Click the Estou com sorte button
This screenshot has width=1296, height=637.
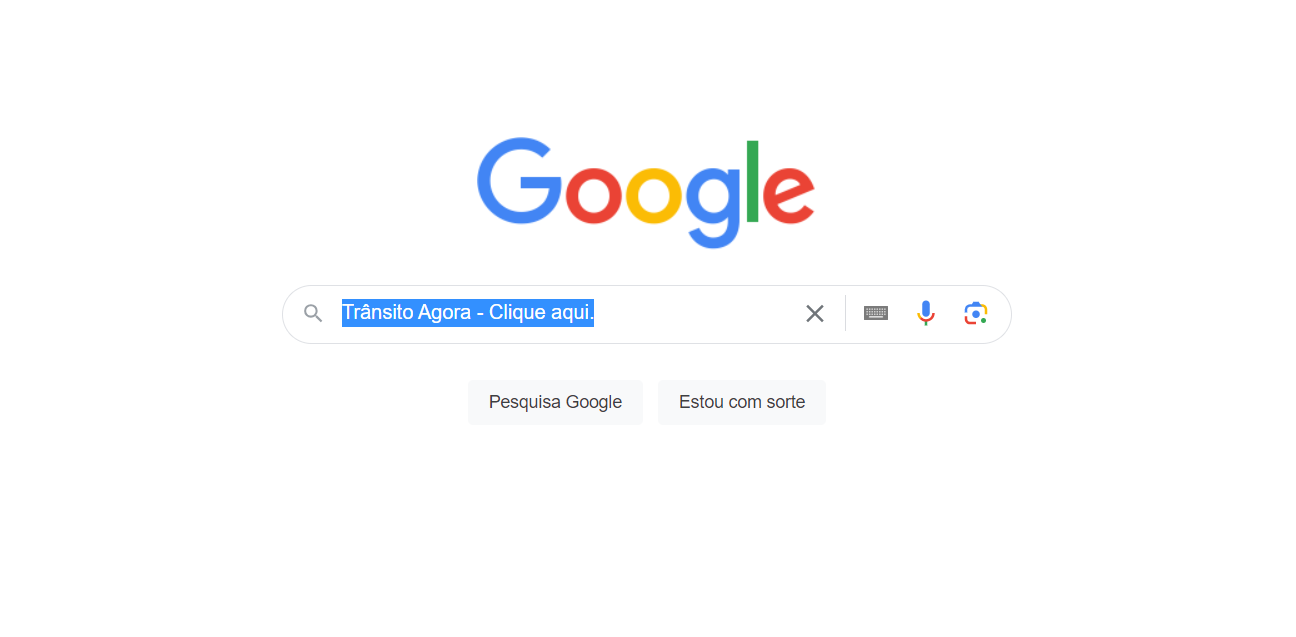742,402
